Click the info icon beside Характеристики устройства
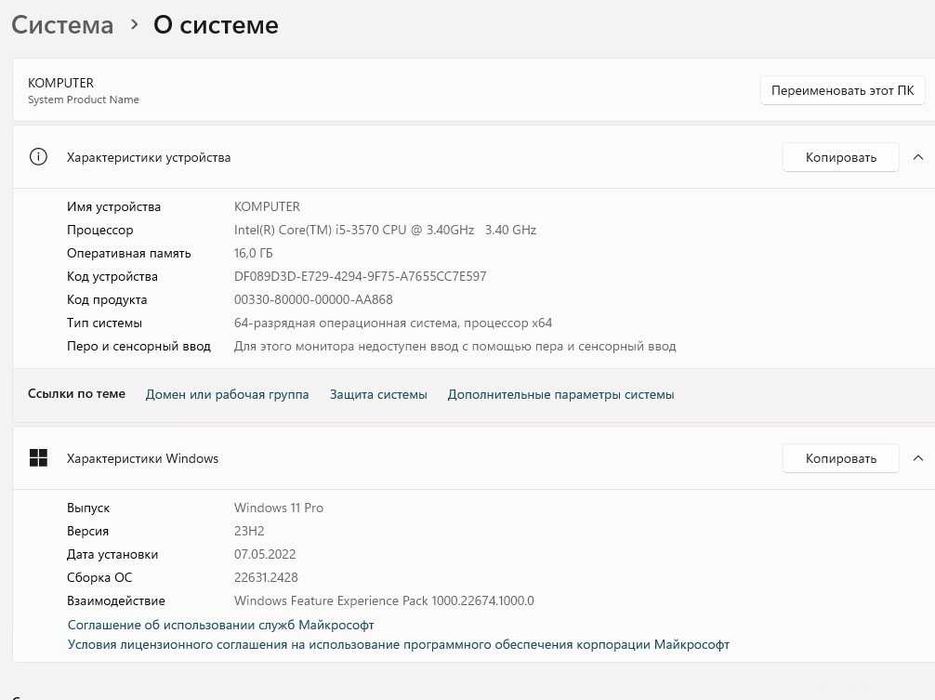The width and height of the screenshot is (935, 700). (38, 157)
